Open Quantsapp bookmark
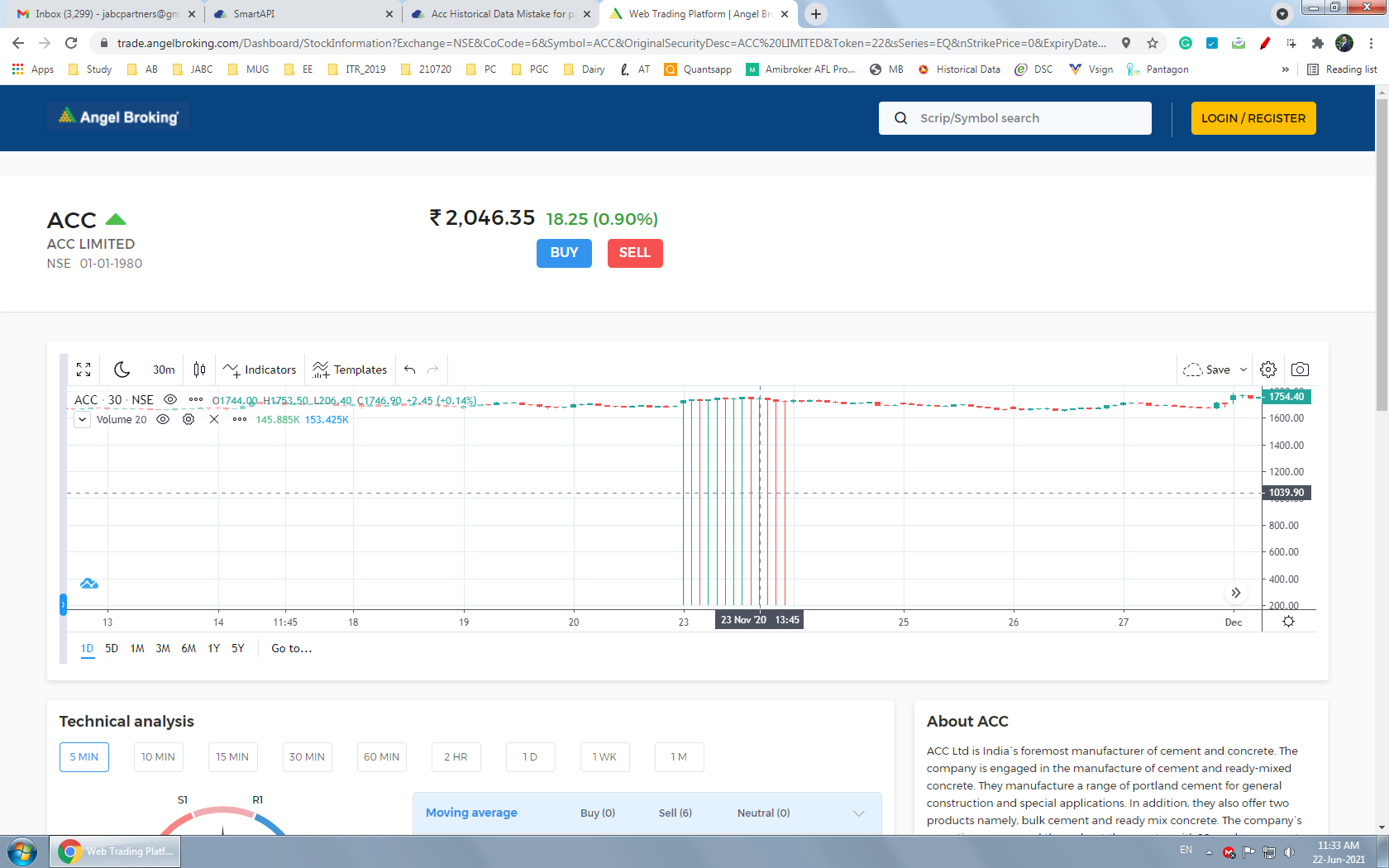Viewport: 1389px width, 868px height. click(699, 69)
